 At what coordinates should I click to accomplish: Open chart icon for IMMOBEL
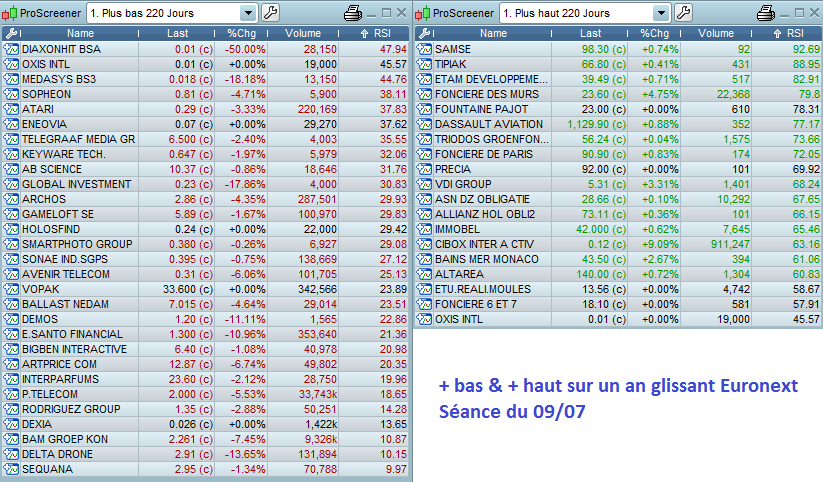(424, 229)
